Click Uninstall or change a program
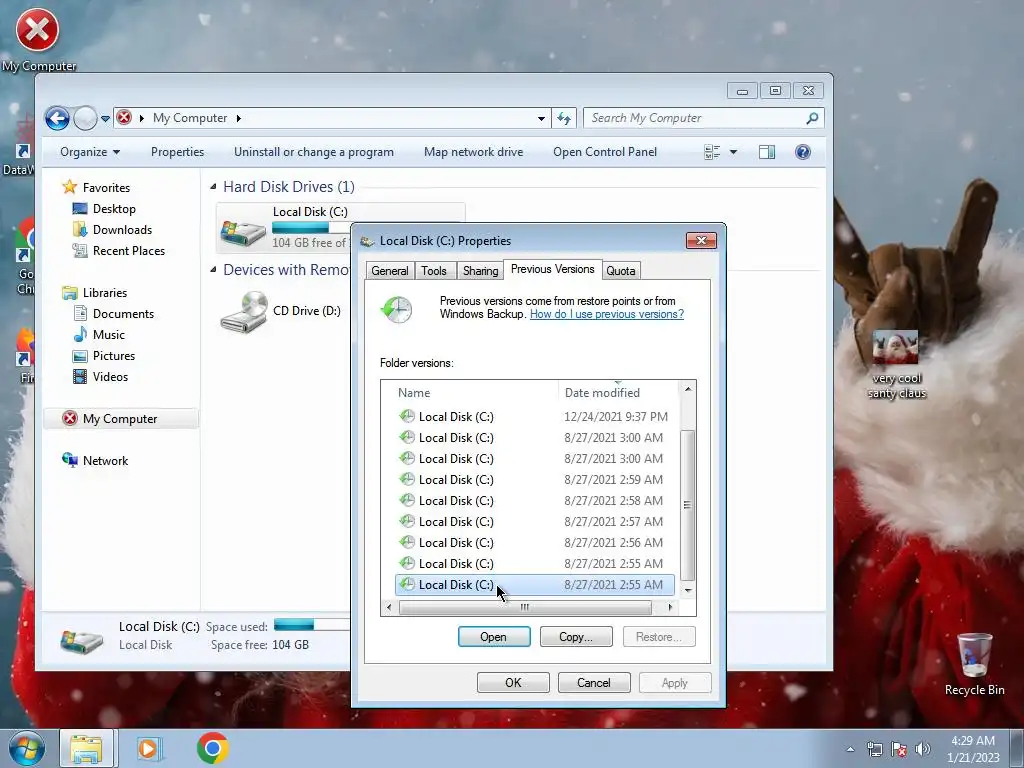The height and width of the screenshot is (768, 1024). (313, 152)
